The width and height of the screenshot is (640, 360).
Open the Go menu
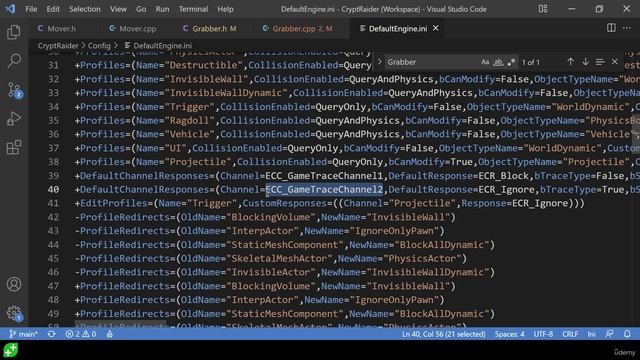(x=141, y=9)
